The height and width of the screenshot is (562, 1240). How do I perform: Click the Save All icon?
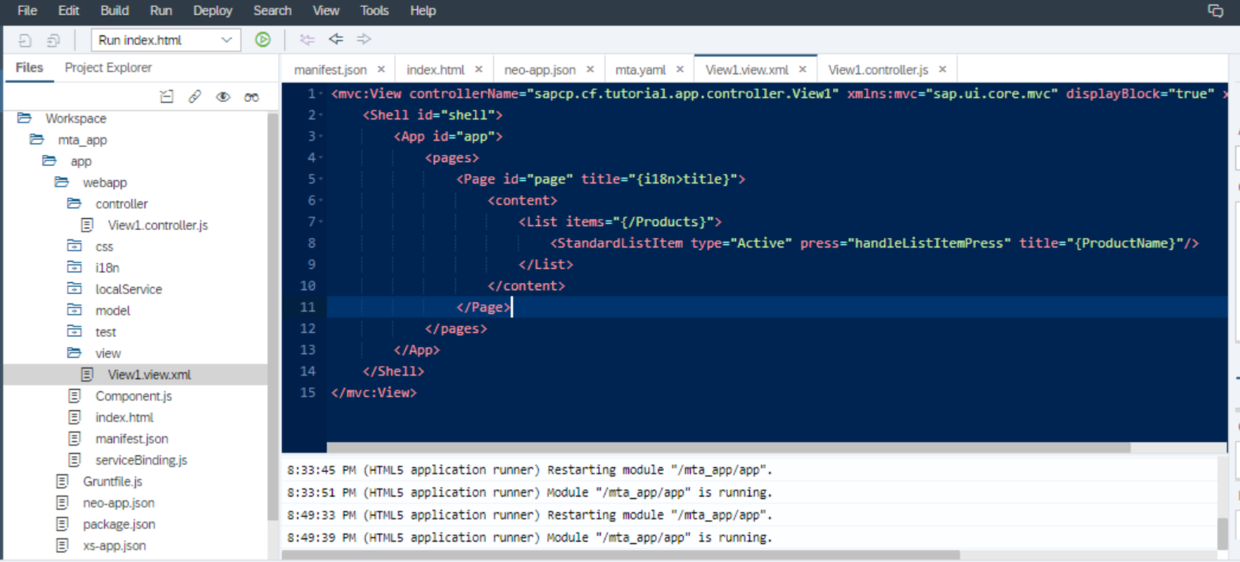(x=54, y=40)
